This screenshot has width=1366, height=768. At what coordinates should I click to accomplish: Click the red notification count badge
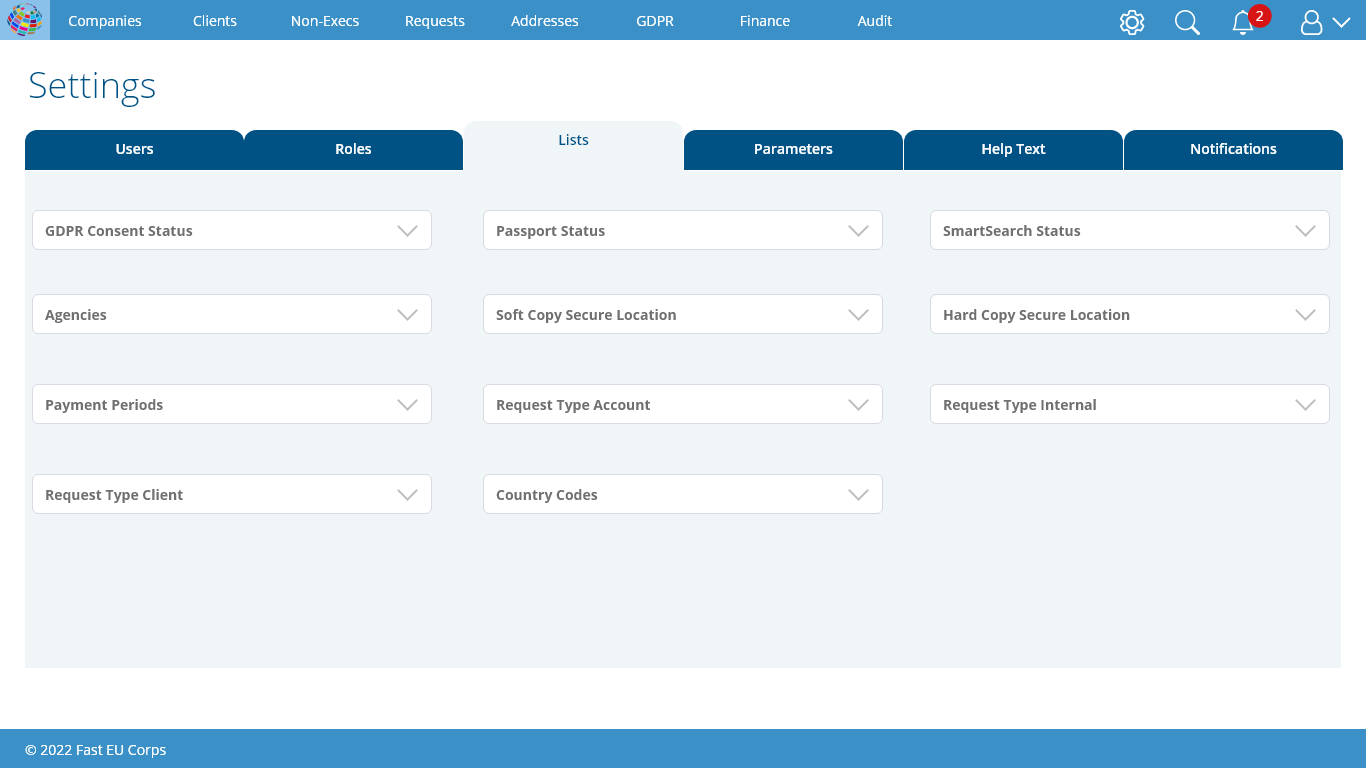click(x=1259, y=16)
